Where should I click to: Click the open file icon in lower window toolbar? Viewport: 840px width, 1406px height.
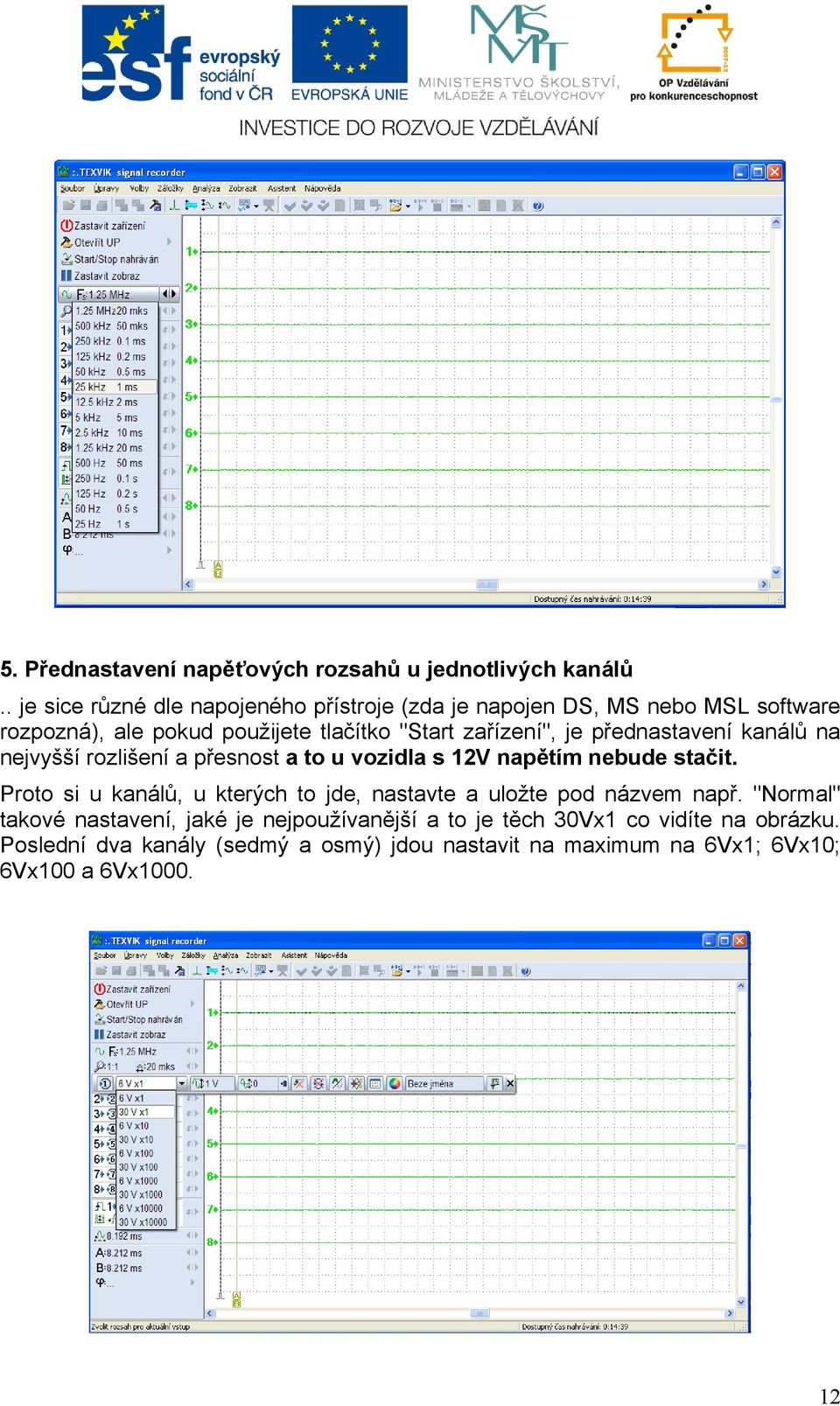tap(101, 970)
